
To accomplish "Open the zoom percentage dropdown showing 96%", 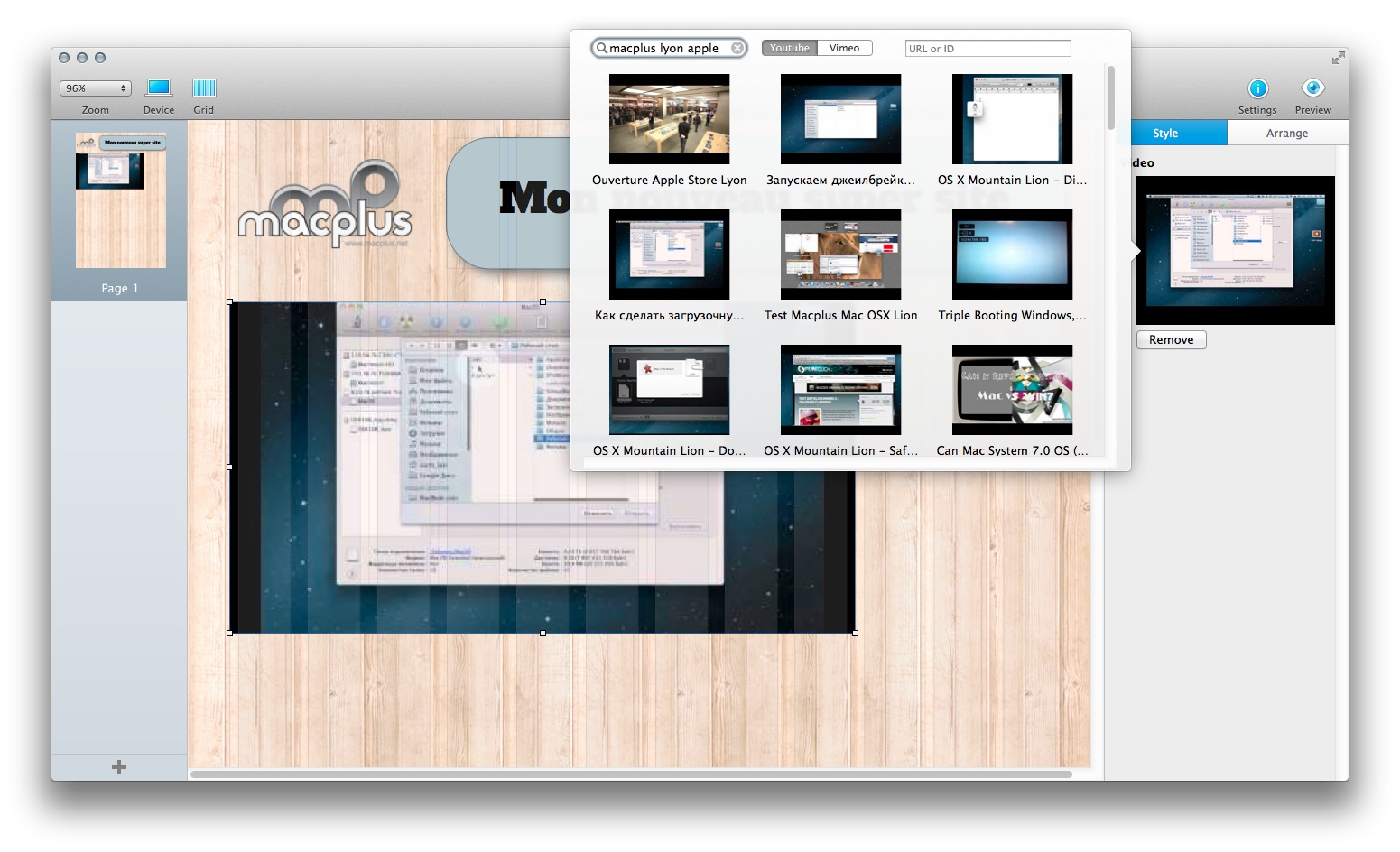I will coord(96,88).
